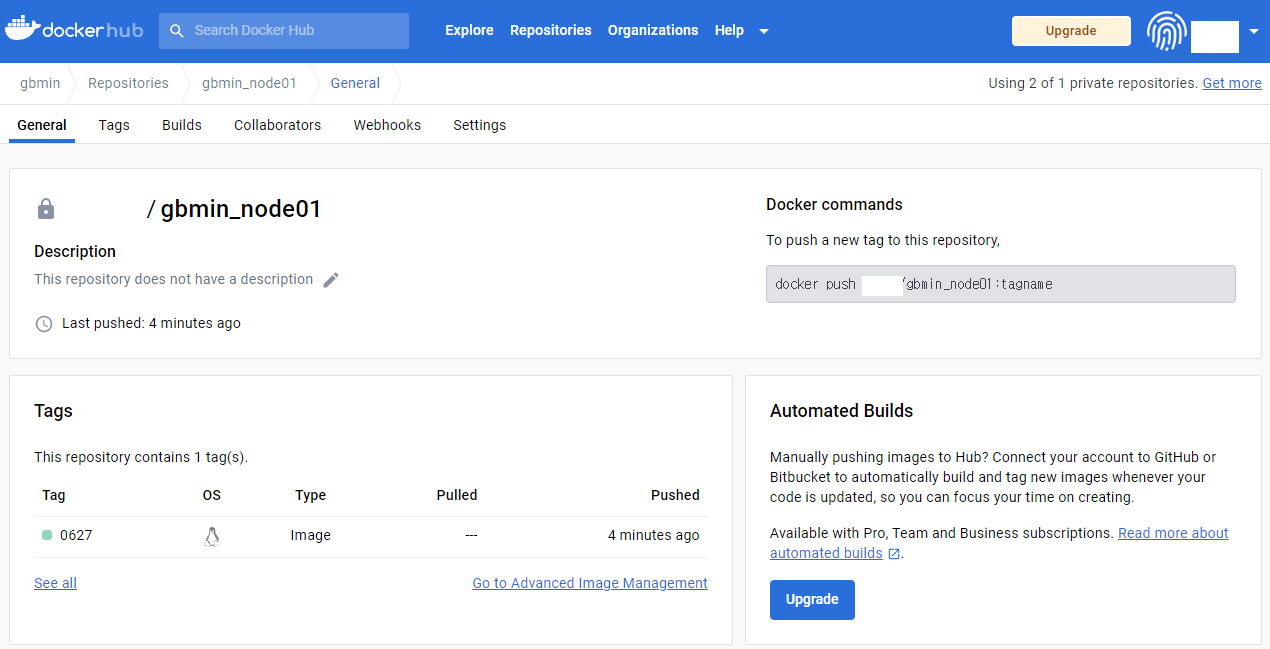Click the OS column header
The height and width of the screenshot is (649, 1270).
(x=211, y=495)
